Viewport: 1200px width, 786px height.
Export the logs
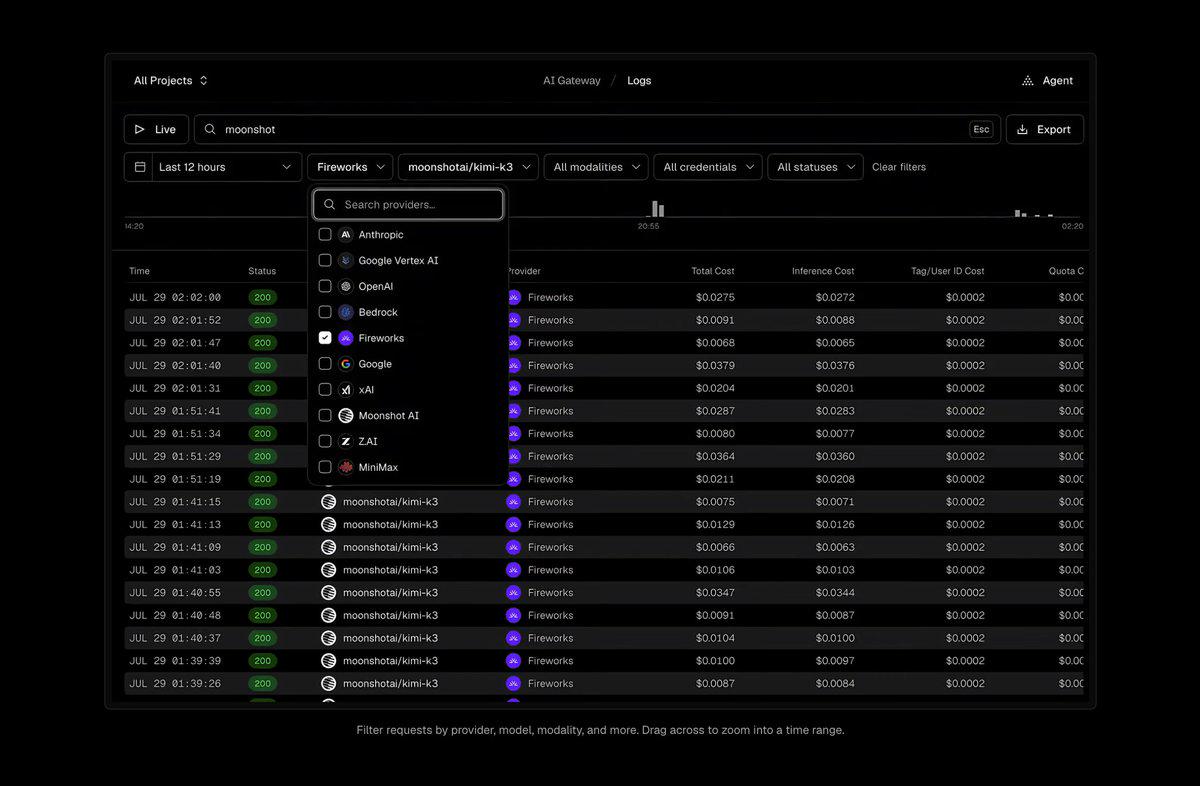point(1044,129)
